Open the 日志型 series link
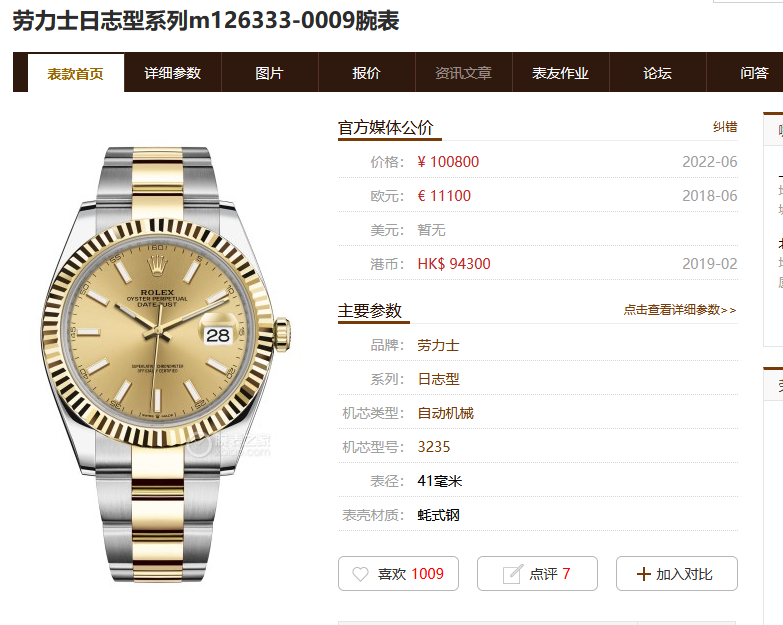 tap(438, 379)
